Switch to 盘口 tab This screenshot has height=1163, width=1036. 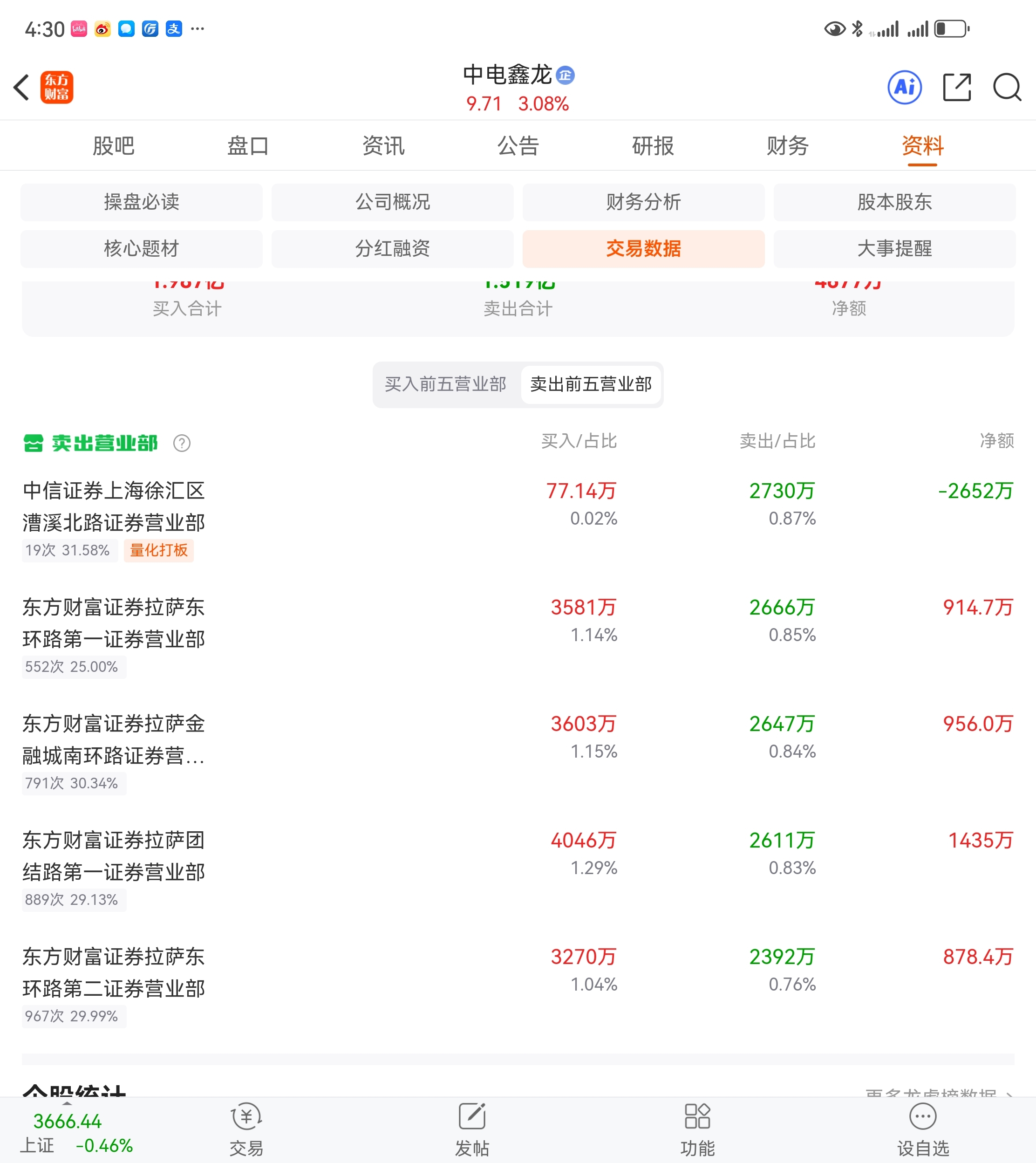[x=248, y=146]
